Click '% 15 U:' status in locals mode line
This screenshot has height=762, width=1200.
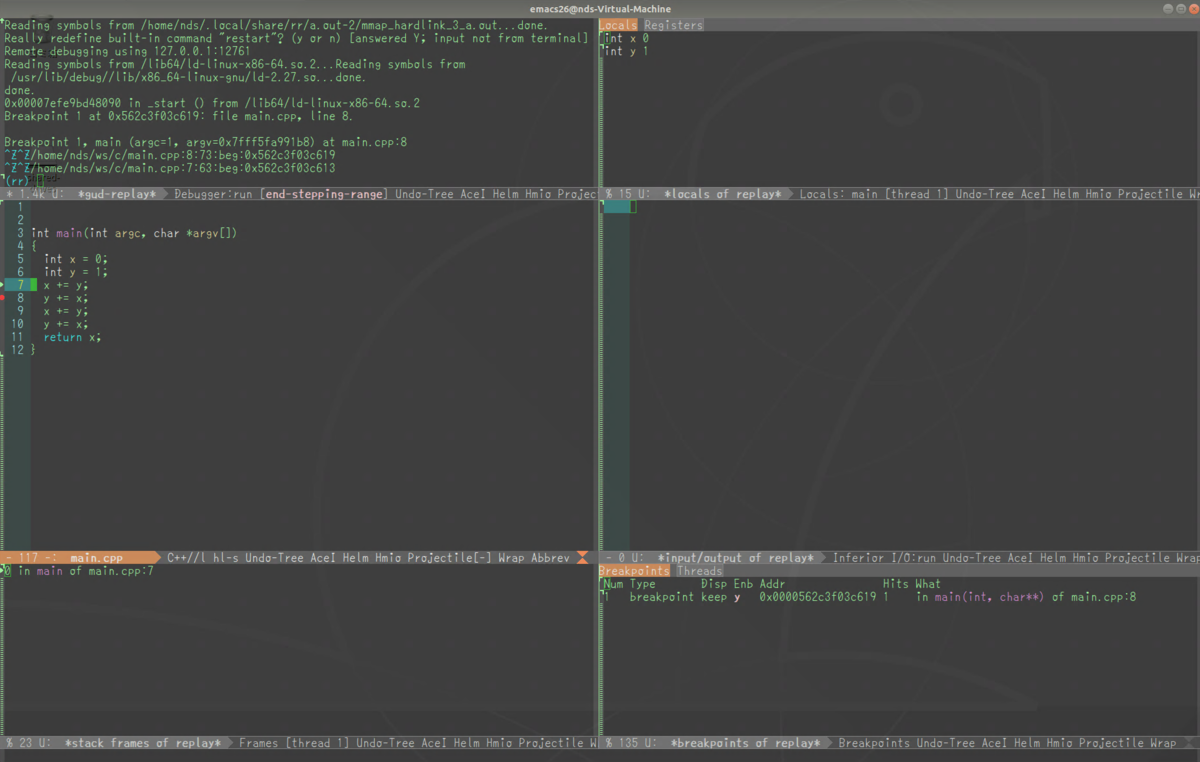[x=629, y=194]
